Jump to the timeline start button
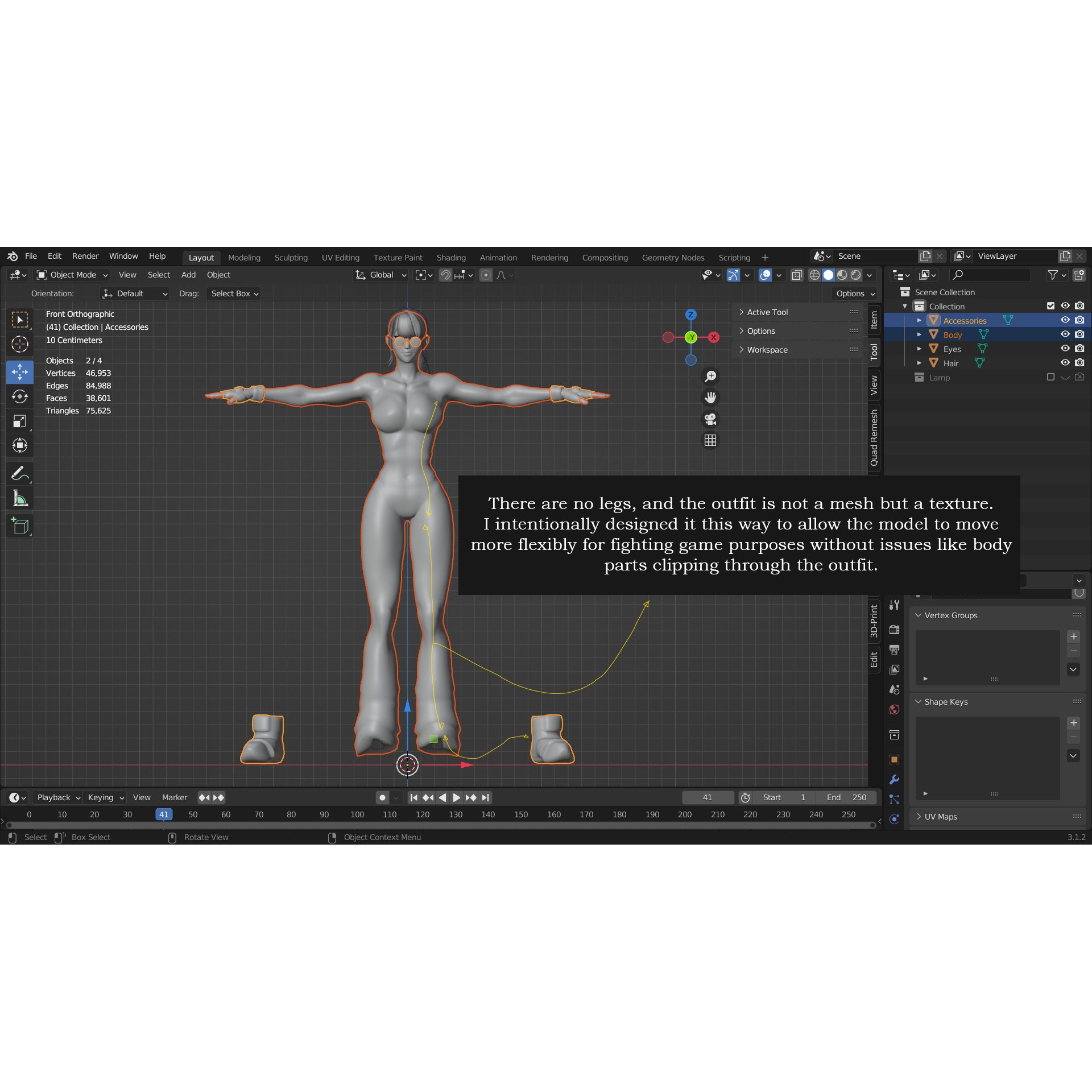Viewport: 1092px width, 1092px height. 414,797
